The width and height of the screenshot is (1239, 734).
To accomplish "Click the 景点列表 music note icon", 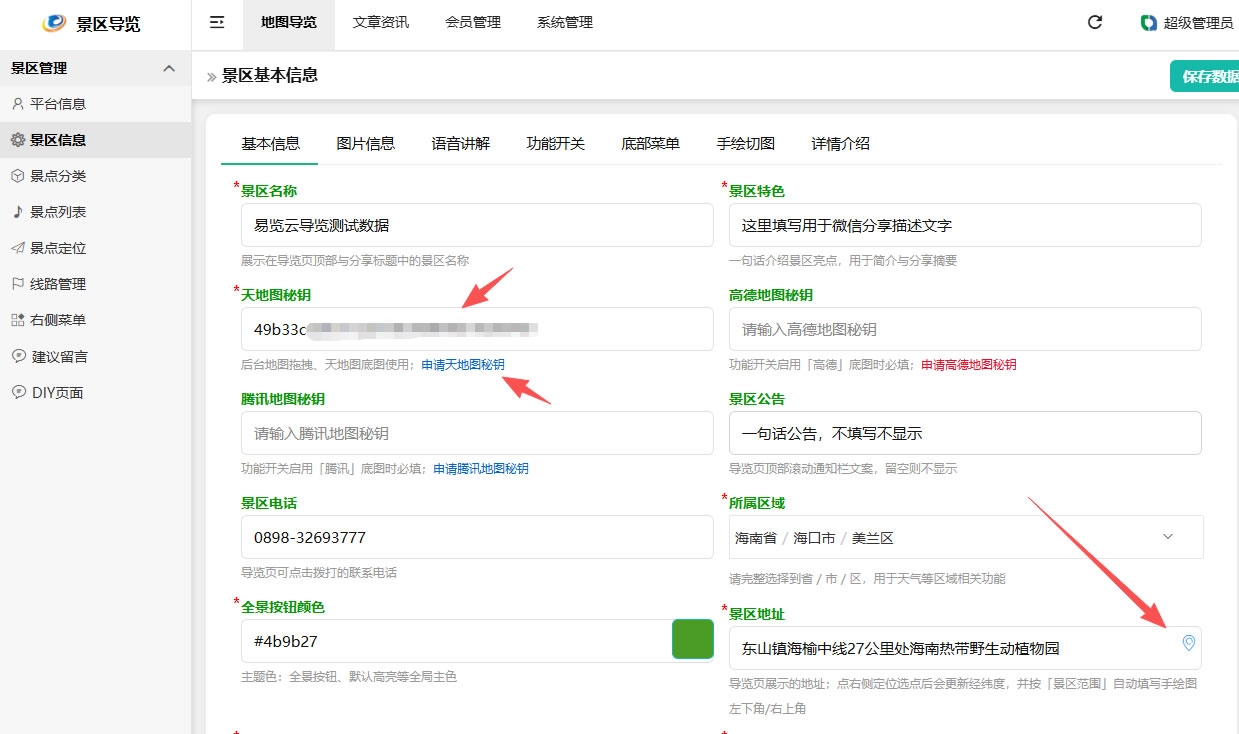I will click(18, 212).
